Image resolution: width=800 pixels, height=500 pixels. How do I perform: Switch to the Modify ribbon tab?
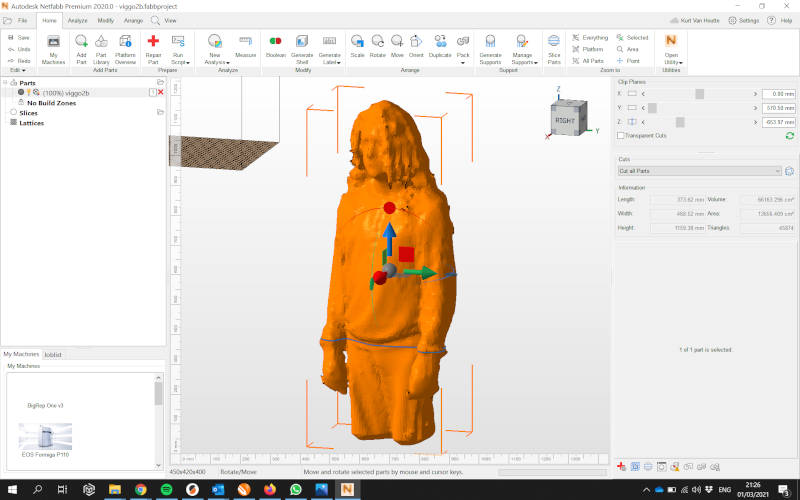point(106,20)
